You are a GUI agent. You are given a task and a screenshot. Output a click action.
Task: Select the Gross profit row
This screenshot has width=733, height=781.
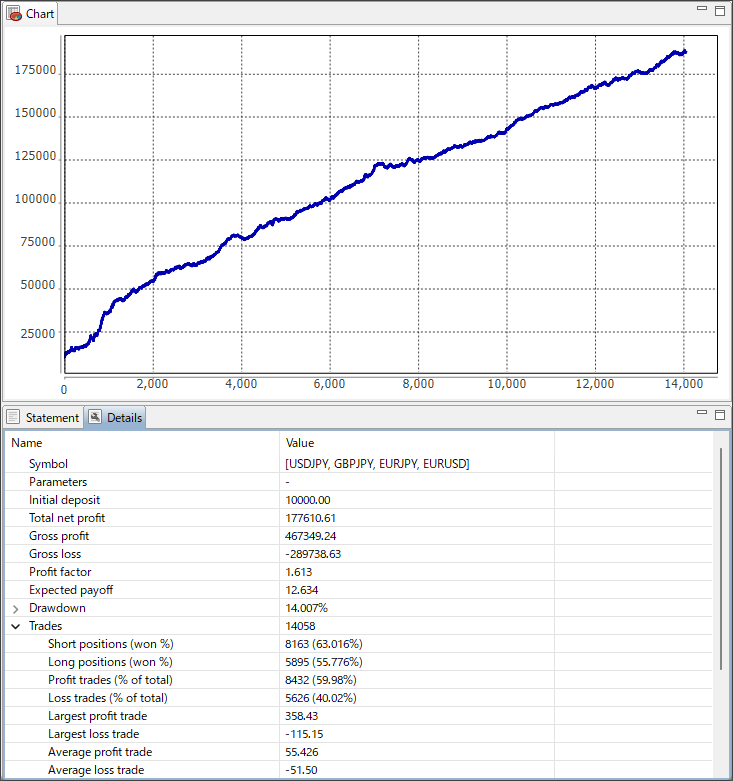359,536
